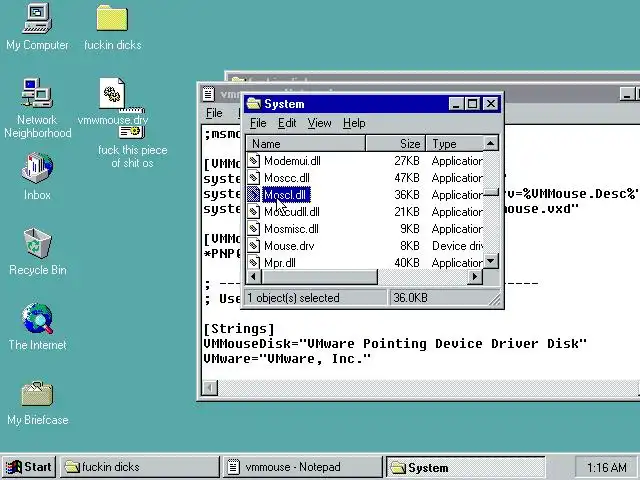Click the file list scroll down arrow
This screenshot has width=640, height=480.
pos(491,261)
